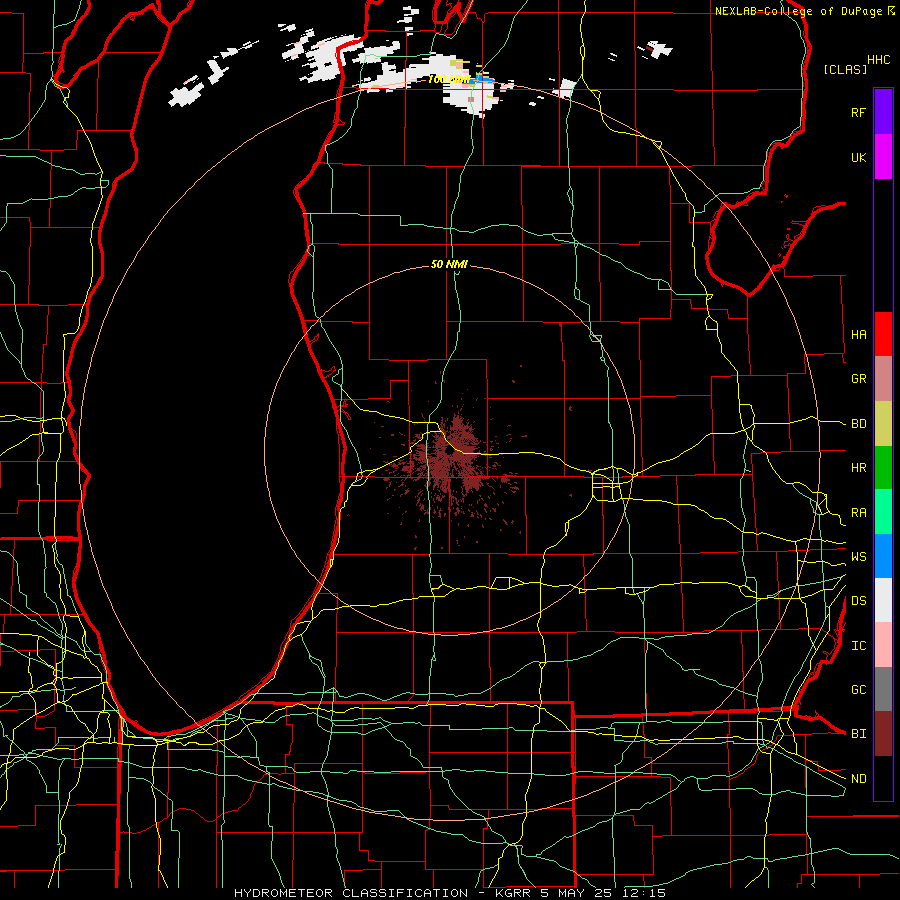Click the "KGRR" station identifier in caption
Viewport: 900px width, 900px height.
click(514, 893)
